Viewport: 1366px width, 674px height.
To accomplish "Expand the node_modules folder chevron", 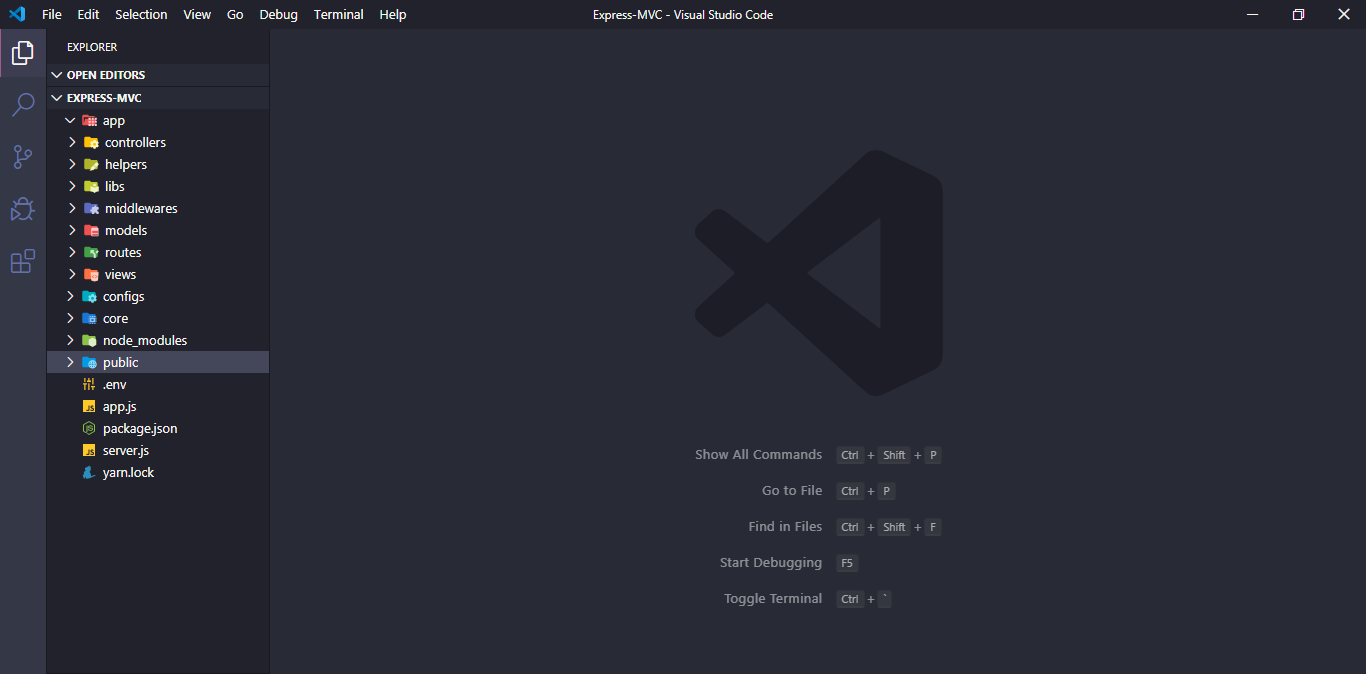I will 70,340.
